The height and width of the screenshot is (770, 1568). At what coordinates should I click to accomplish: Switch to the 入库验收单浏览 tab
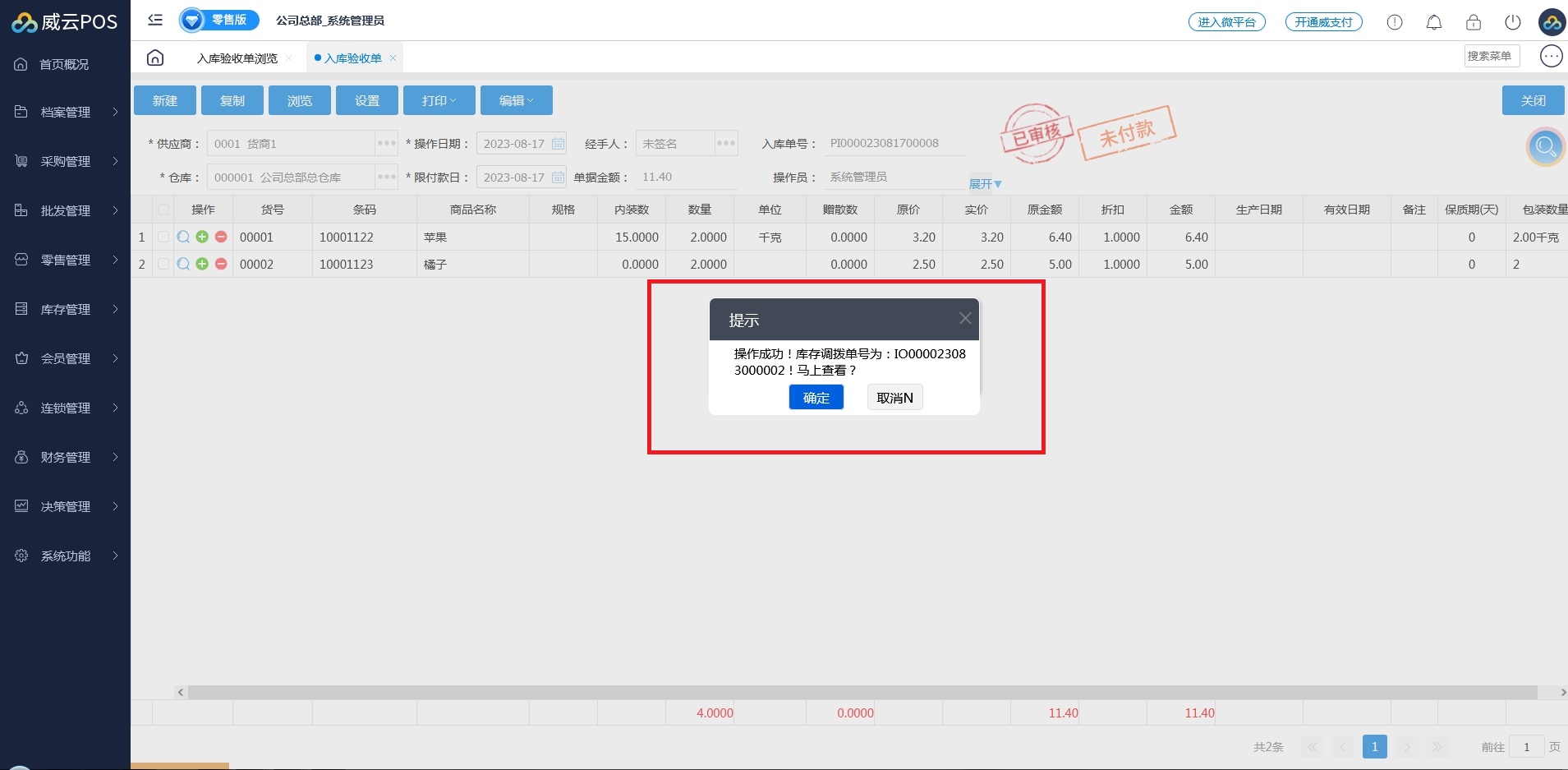pyautogui.click(x=237, y=58)
